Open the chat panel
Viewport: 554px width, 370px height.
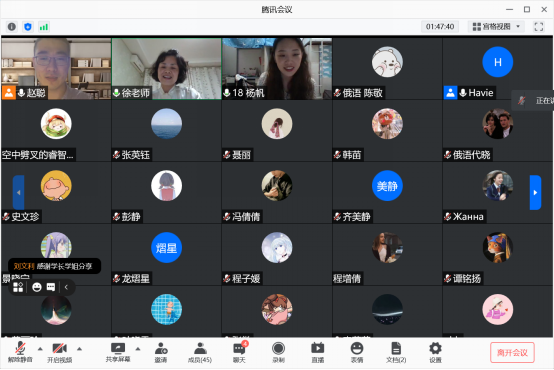click(239, 352)
